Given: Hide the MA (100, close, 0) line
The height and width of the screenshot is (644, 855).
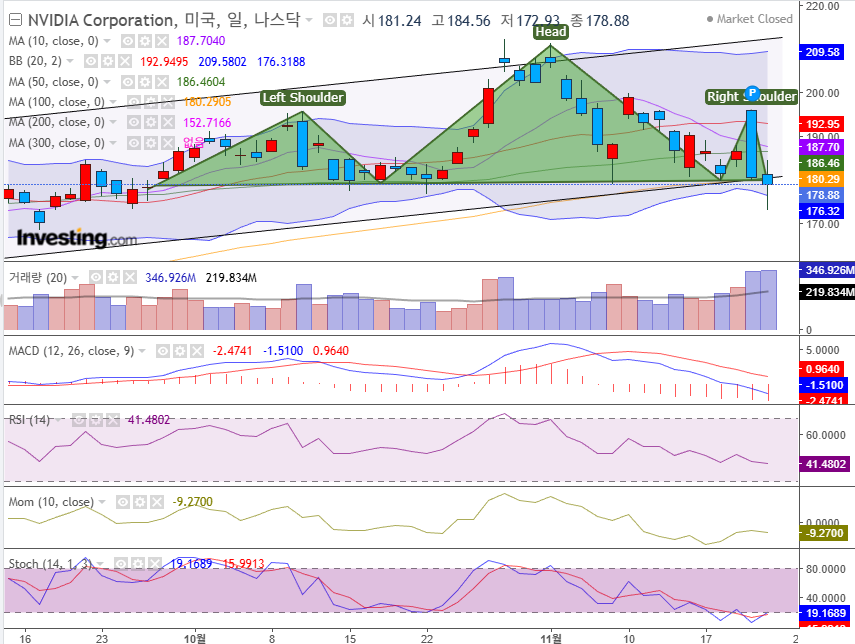Looking at the screenshot, I should tap(134, 102).
